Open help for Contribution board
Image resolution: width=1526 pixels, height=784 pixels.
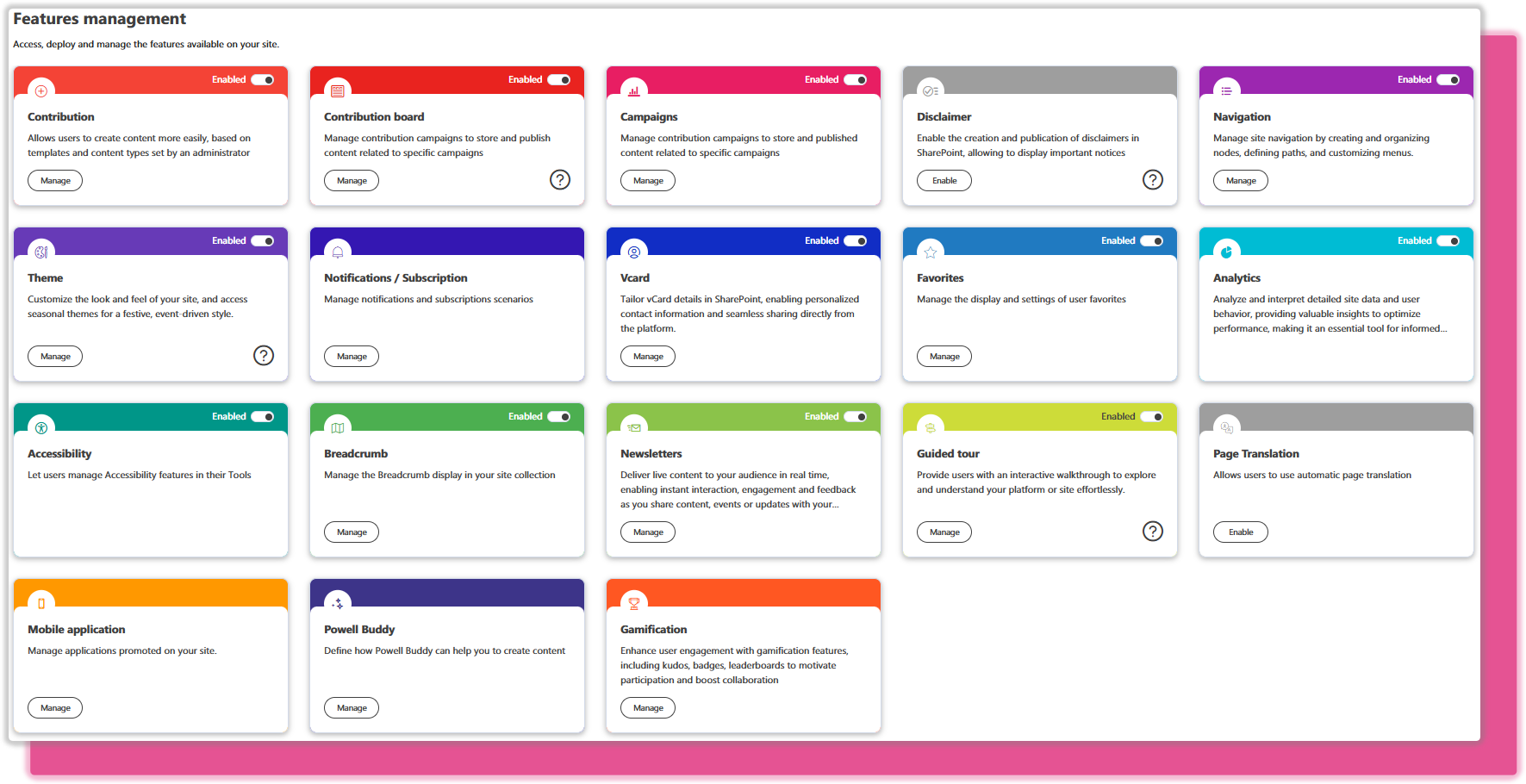pyautogui.click(x=560, y=179)
